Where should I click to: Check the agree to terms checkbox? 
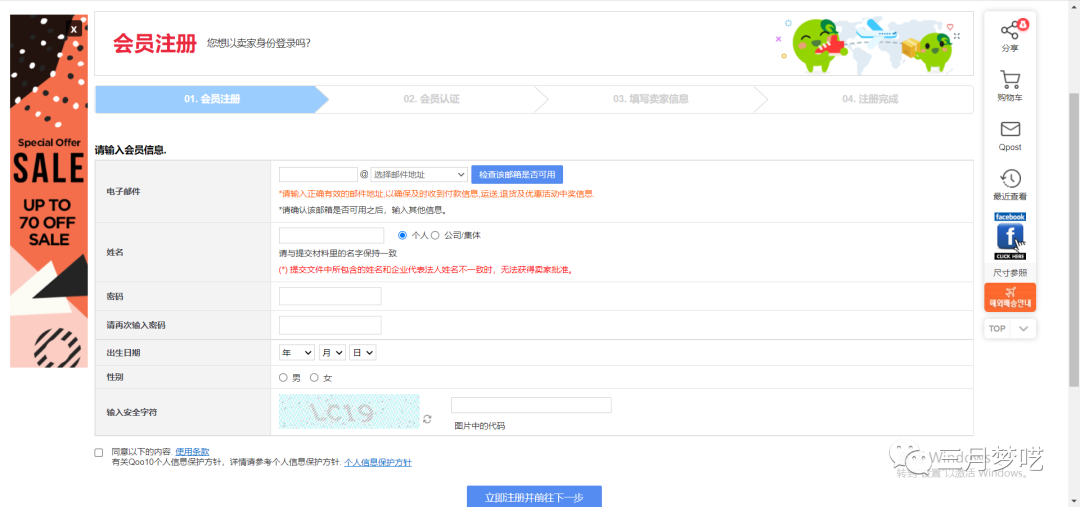coord(99,453)
